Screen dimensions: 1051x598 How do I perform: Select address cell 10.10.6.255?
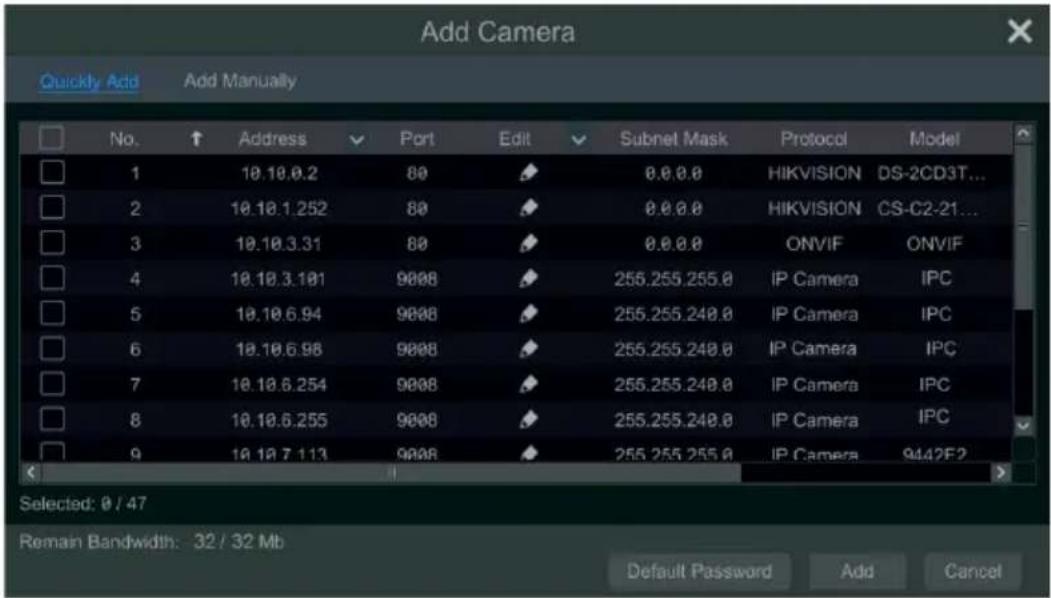coord(279,420)
